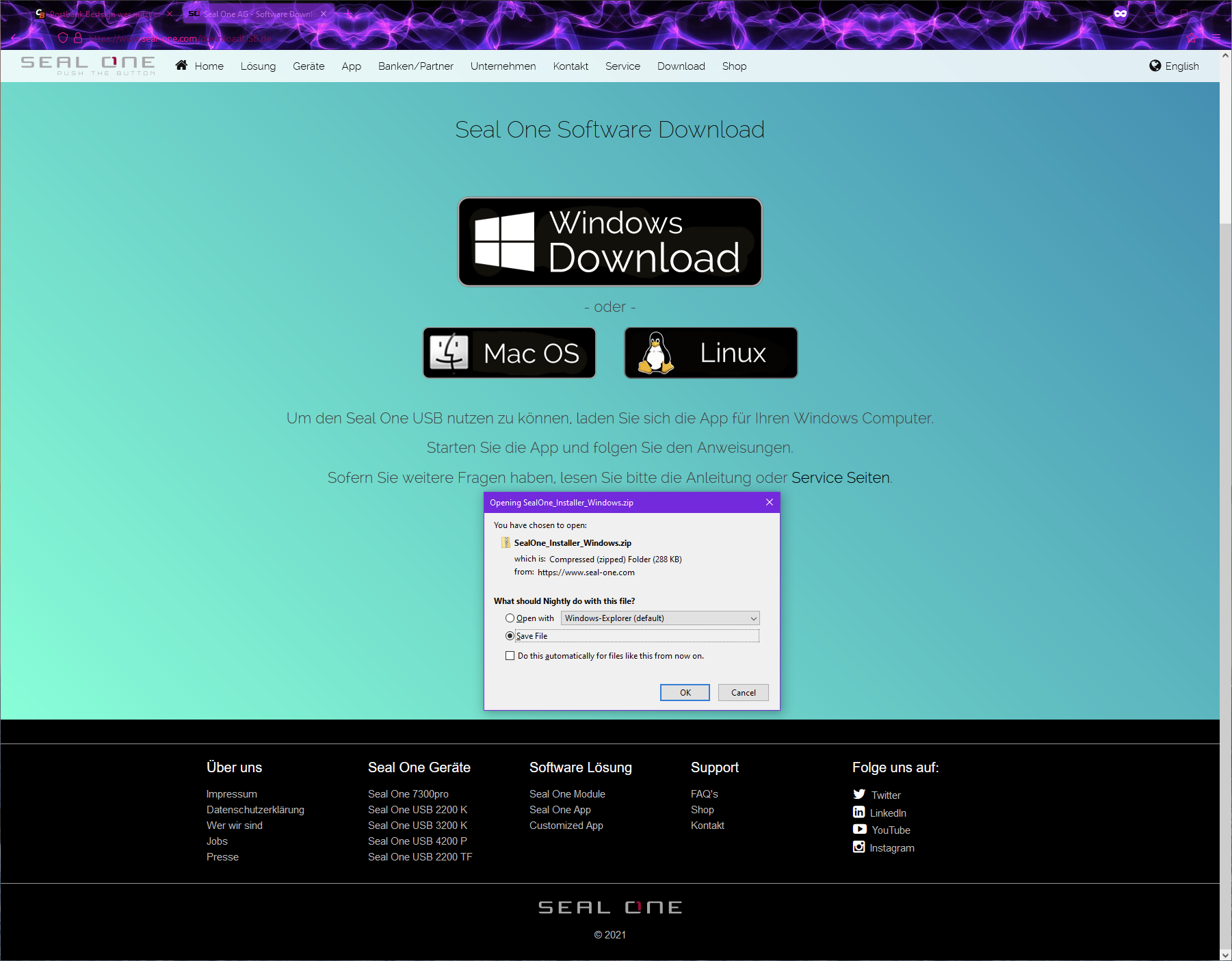Click the Home house icon
Viewport: 1232px width, 961px height.
[181, 65]
